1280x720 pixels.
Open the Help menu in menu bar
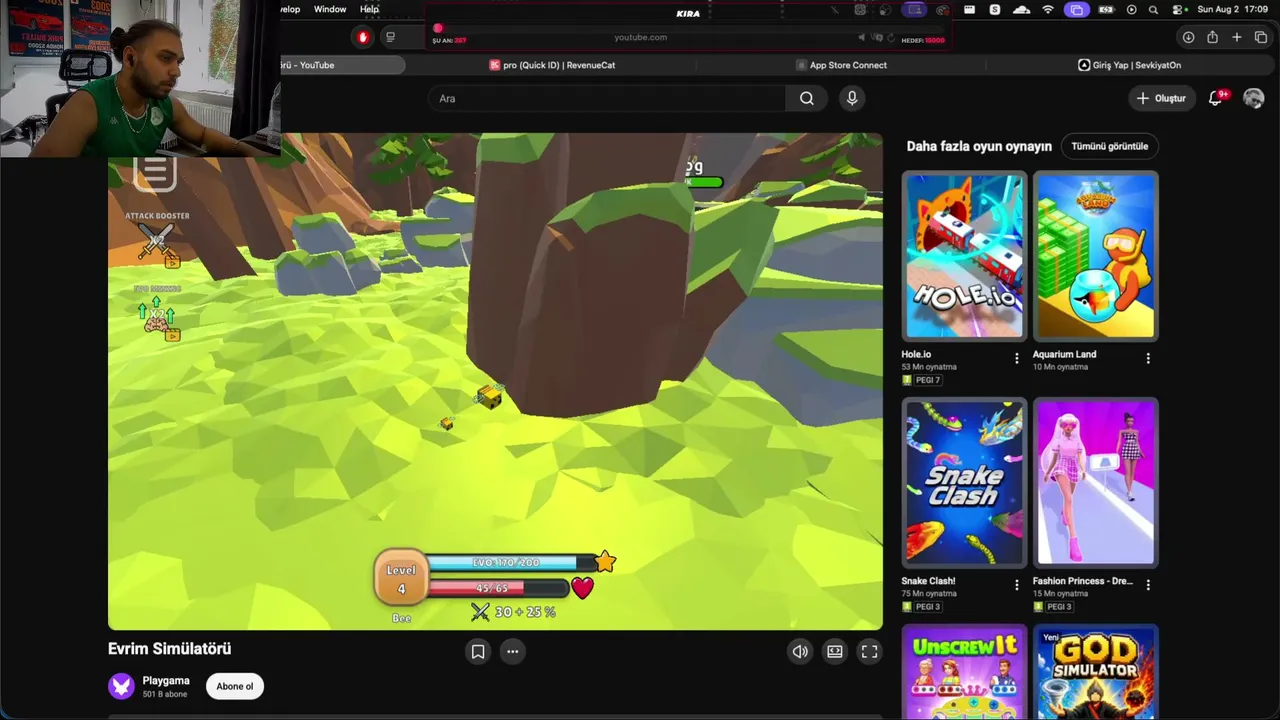tap(369, 10)
